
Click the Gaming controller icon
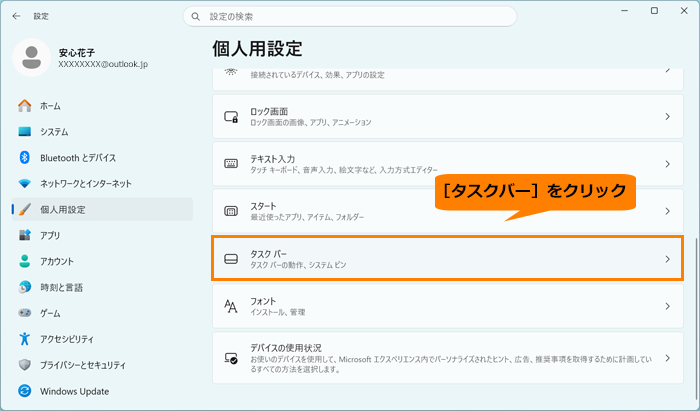(25, 313)
